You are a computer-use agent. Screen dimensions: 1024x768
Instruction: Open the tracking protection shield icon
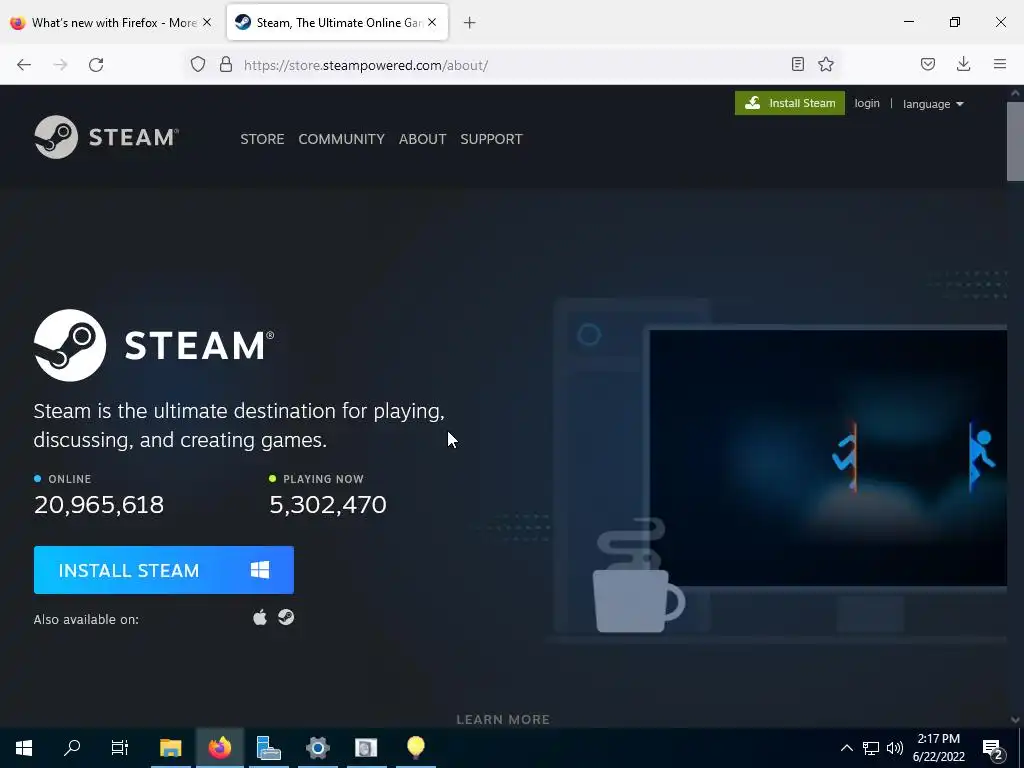[198, 64]
